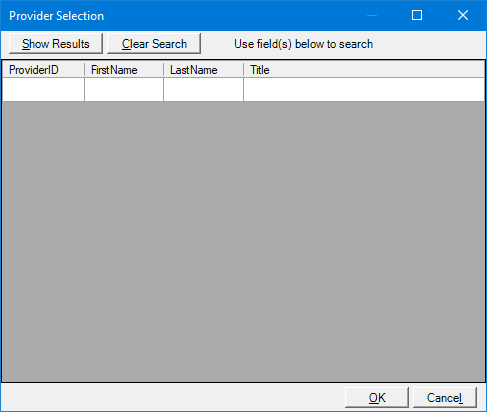Minimize the Provider Selection window
The height and width of the screenshot is (412, 487).
point(372,15)
